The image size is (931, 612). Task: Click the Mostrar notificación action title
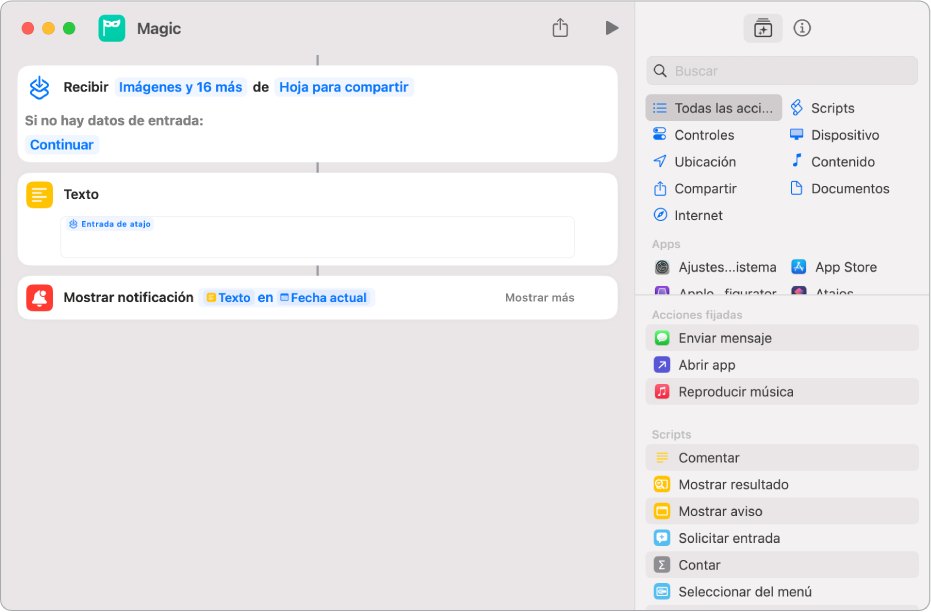pos(128,297)
